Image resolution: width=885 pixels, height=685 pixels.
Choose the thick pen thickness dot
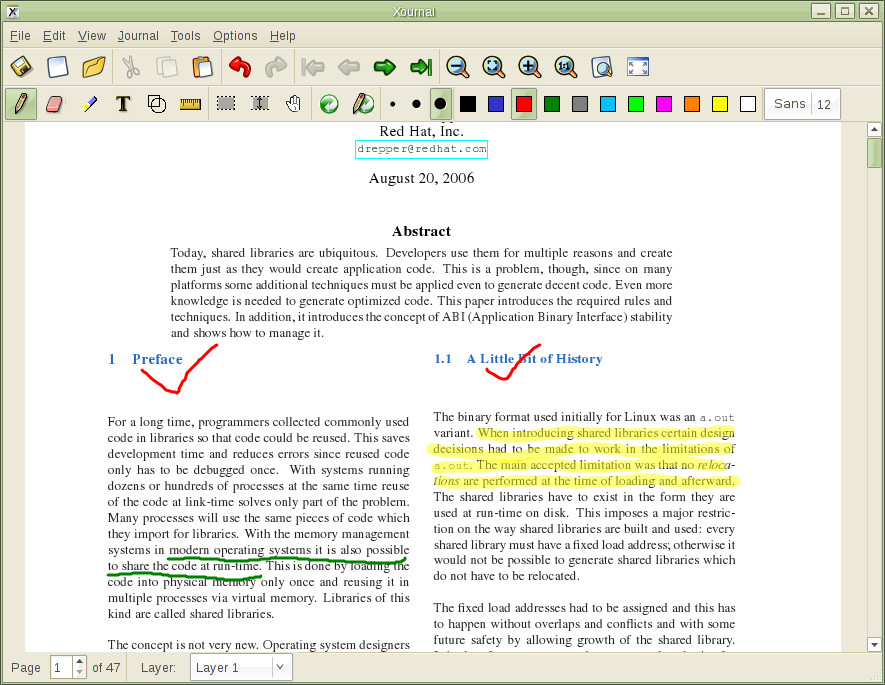point(440,104)
